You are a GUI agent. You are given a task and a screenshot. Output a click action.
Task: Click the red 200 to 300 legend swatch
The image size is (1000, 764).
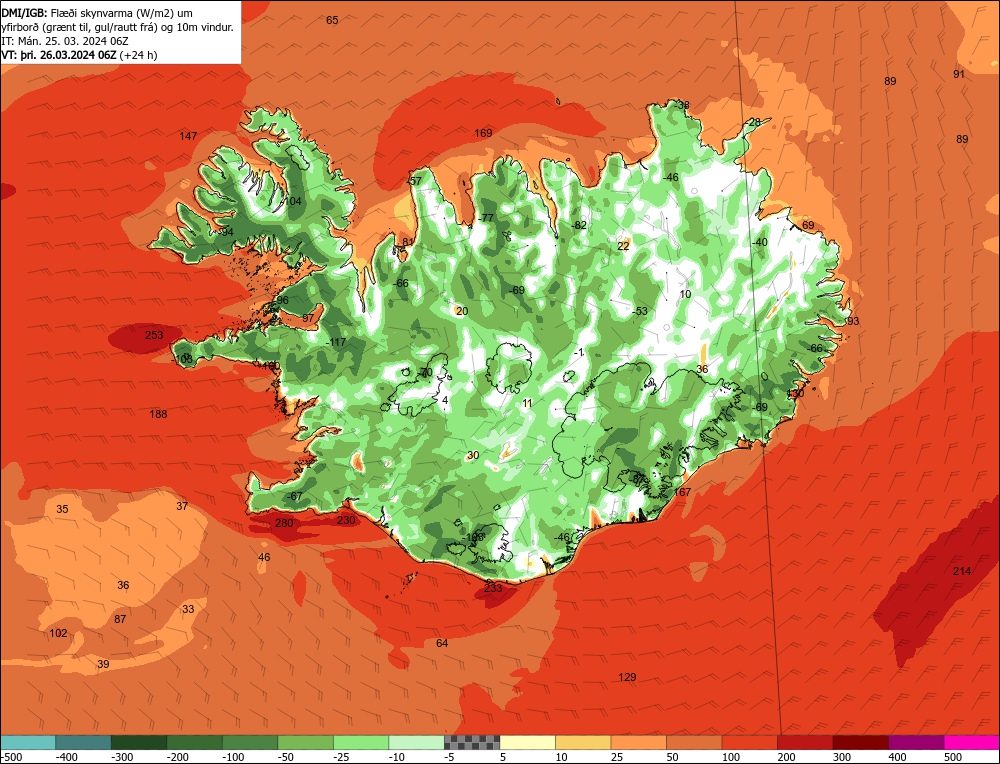tap(805, 742)
